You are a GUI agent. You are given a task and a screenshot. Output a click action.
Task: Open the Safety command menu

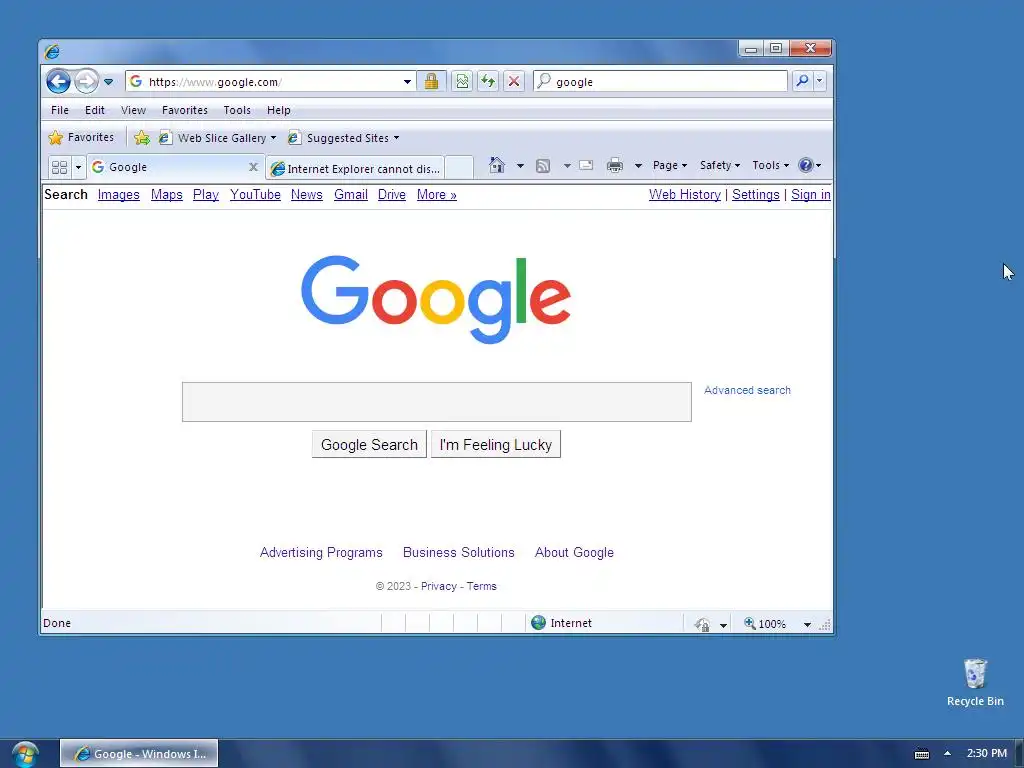pos(720,165)
